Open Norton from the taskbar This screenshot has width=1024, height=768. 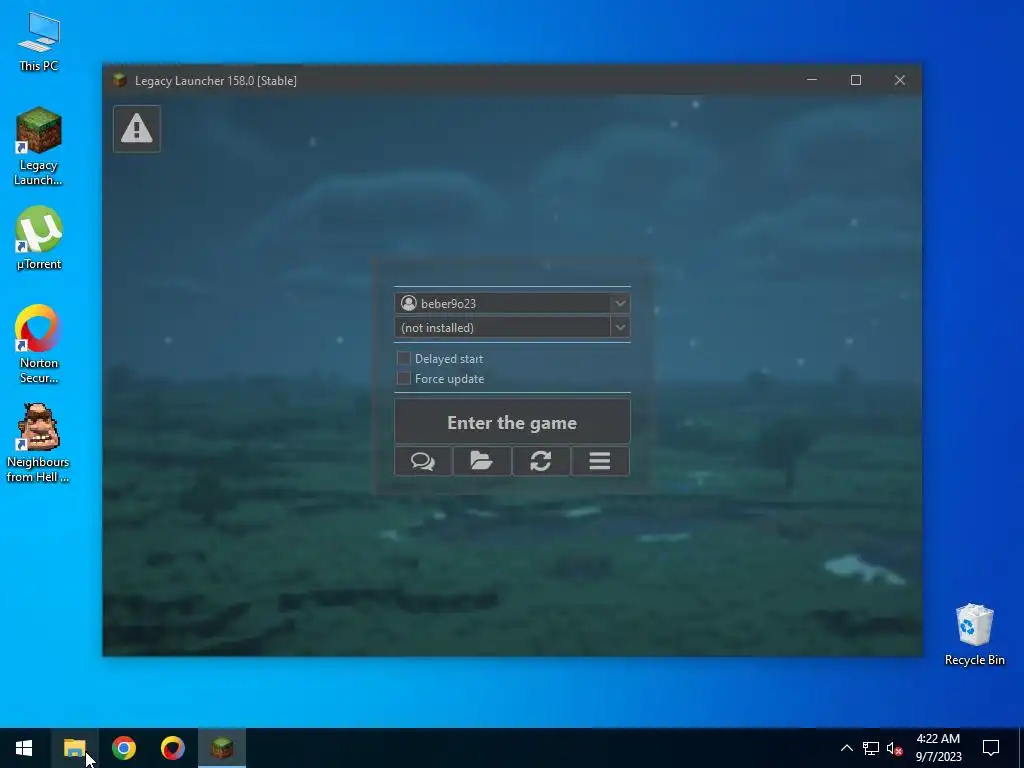pos(172,748)
